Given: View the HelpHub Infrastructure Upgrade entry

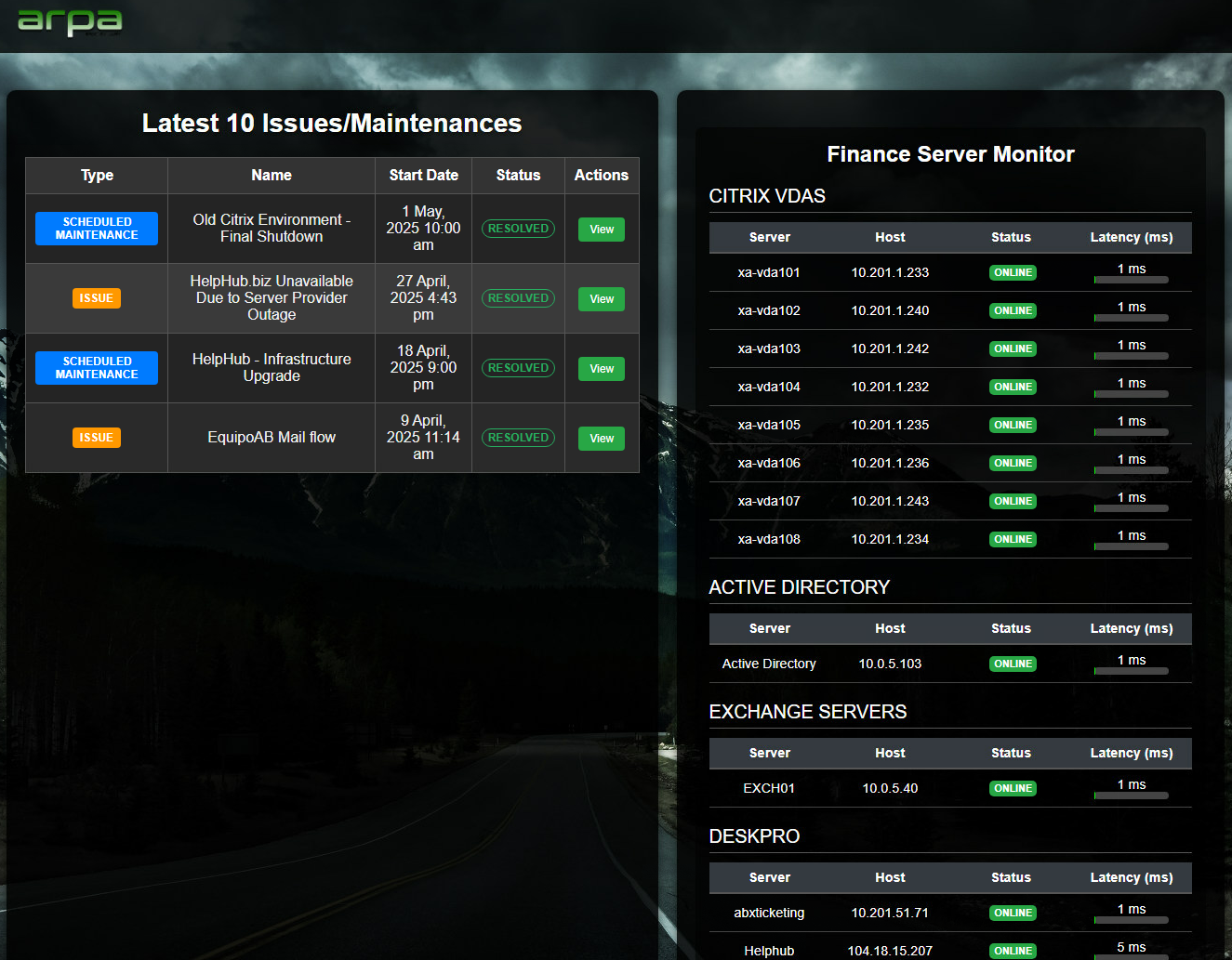Looking at the screenshot, I should [x=601, y=369].
